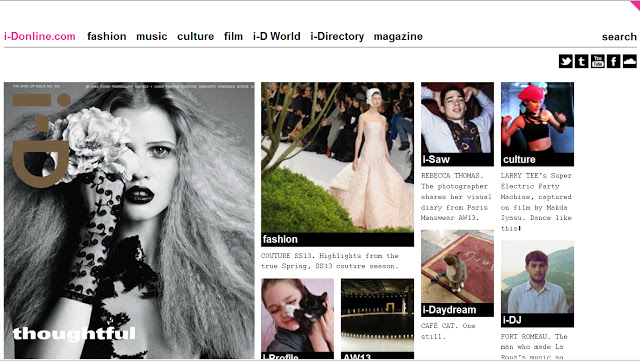Viewport: 640px width, 361px height.
Task: Click the black fashion label bar
Action: pyautogui.click(x=338, y=240)
